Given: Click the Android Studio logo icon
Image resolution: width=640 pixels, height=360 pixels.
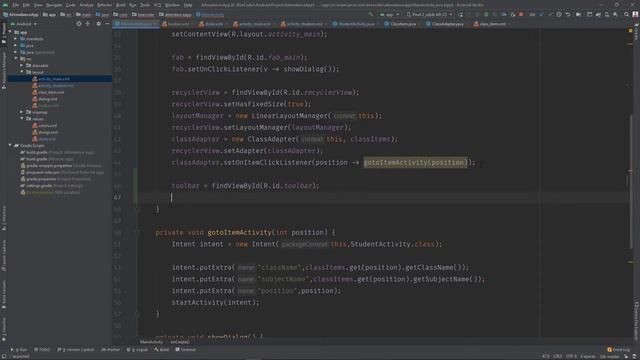Looking at the screenshot, I should coord(5,5).
